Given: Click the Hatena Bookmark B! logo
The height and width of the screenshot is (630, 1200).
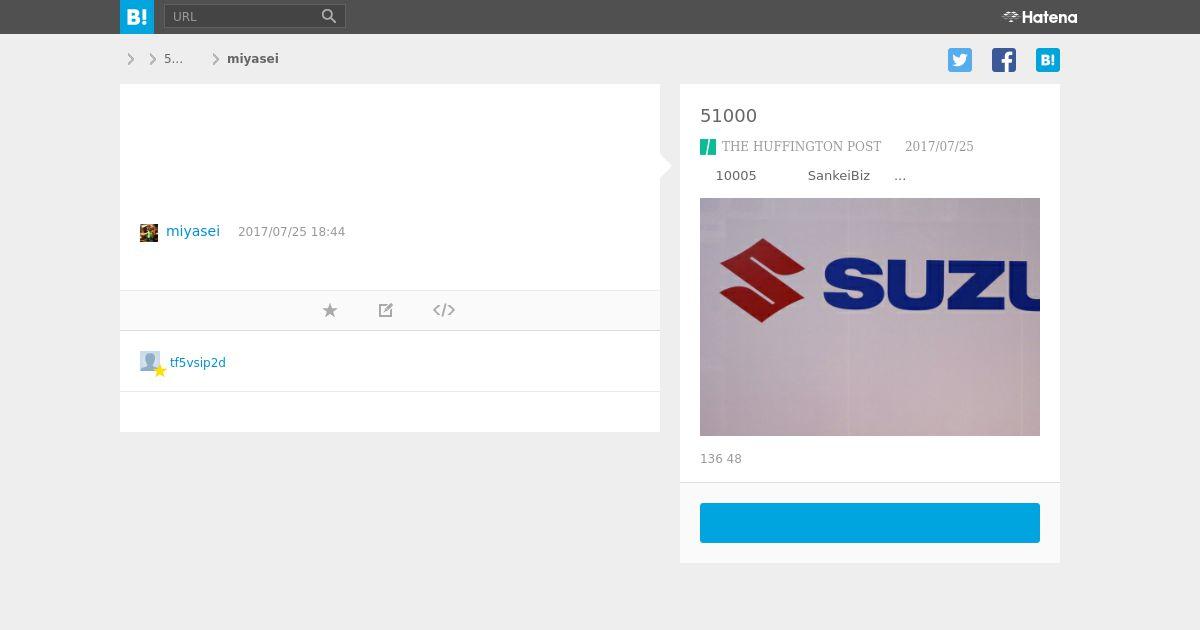Looking at the screenshot, I should [137, 17].
